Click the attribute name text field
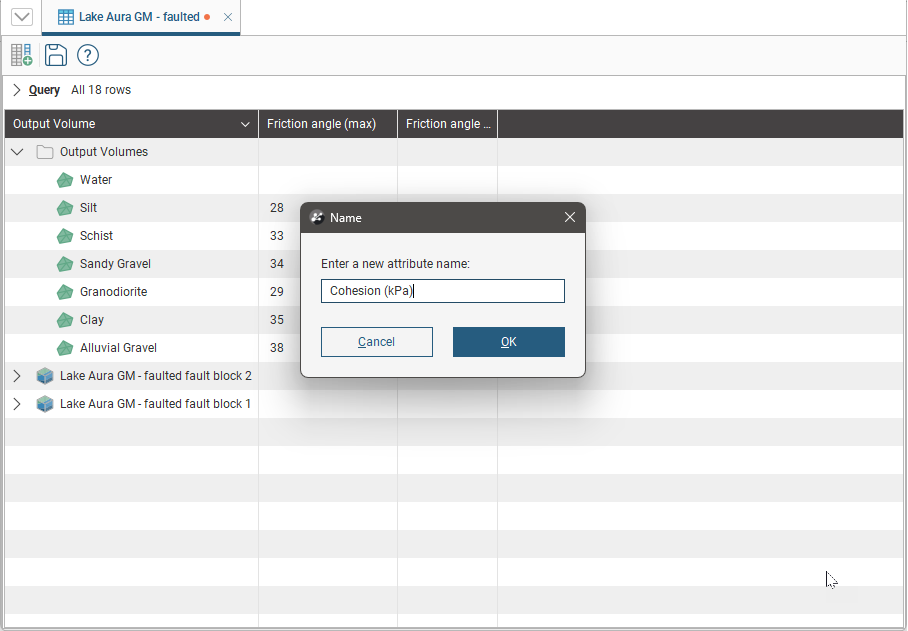908x631 pixels. 442,291
